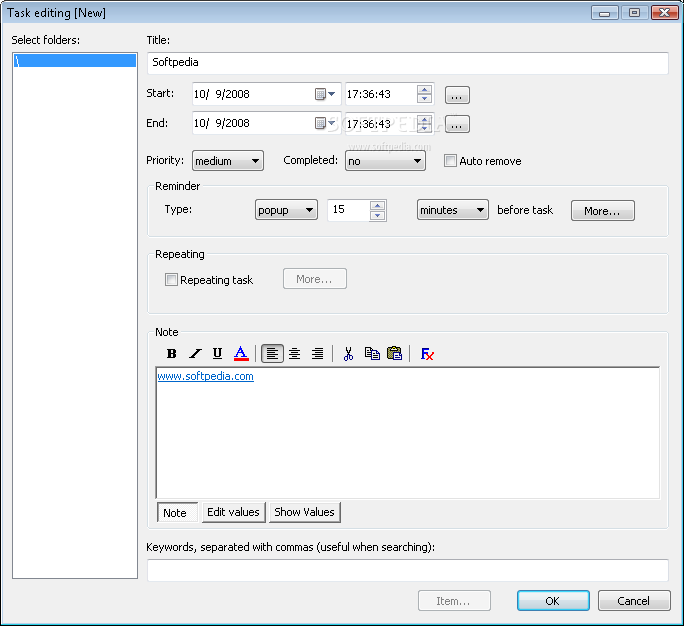684x626 pixels.
Task: Increase the End time value
Action: [x=424, y=119]
